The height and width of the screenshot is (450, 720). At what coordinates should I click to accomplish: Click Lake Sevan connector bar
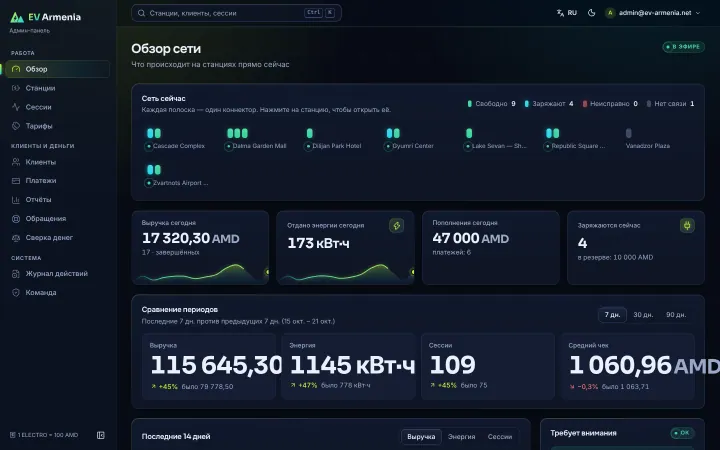point(469,133)
